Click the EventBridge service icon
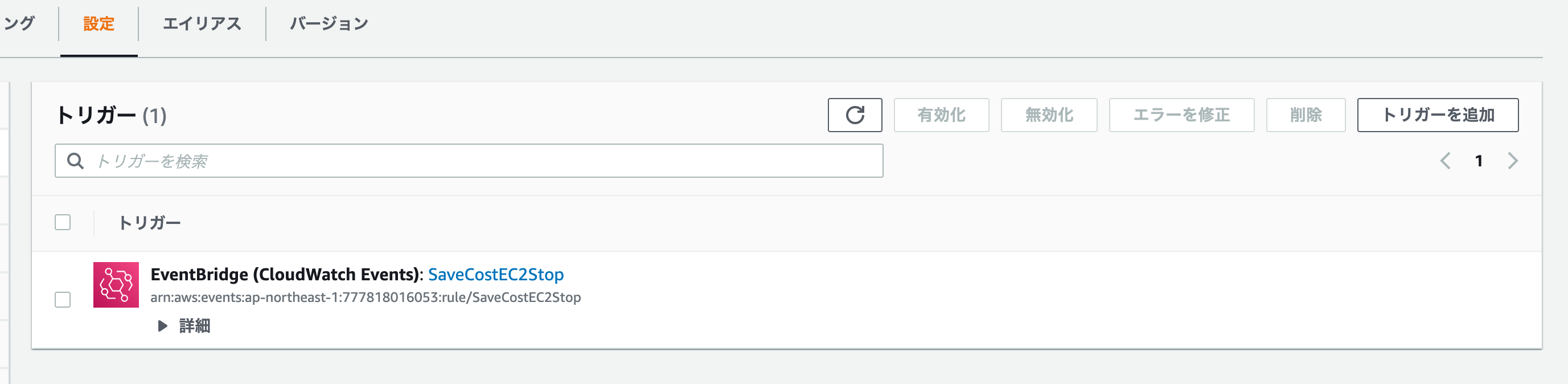The width and height of the screenshot is (1568, 384). coord(116,285)
